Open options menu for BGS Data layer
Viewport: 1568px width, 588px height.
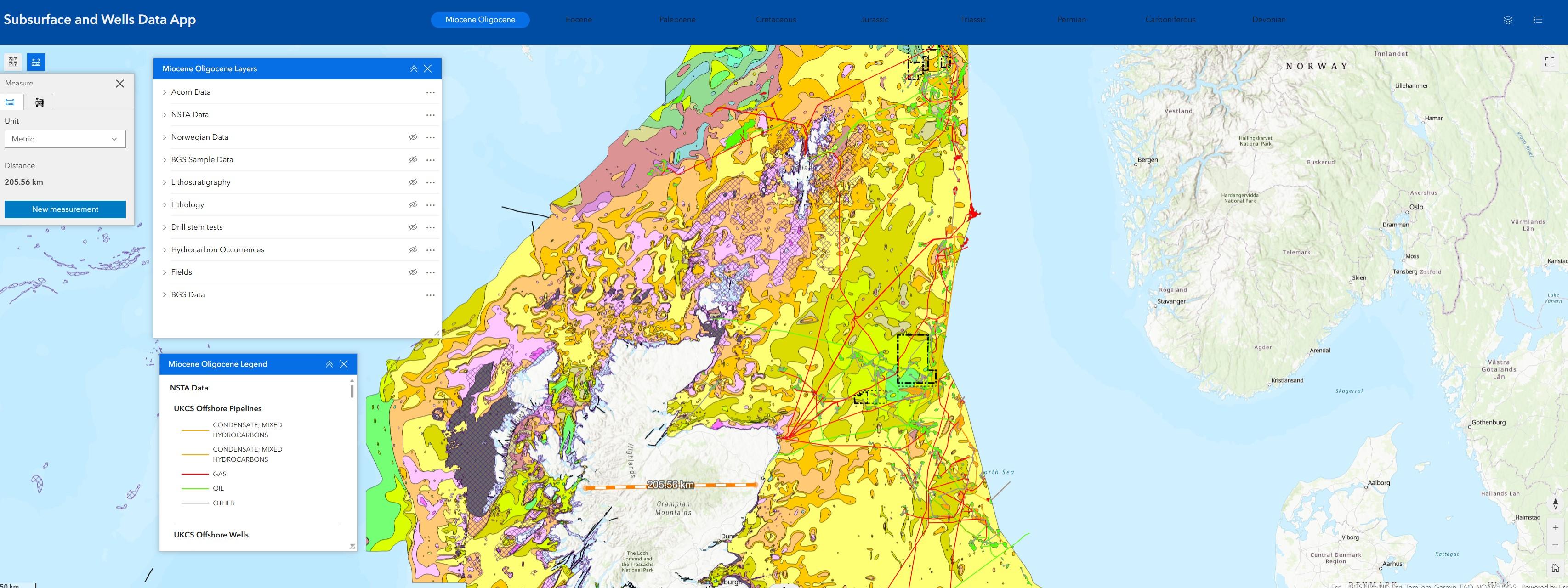coord(430,295)
